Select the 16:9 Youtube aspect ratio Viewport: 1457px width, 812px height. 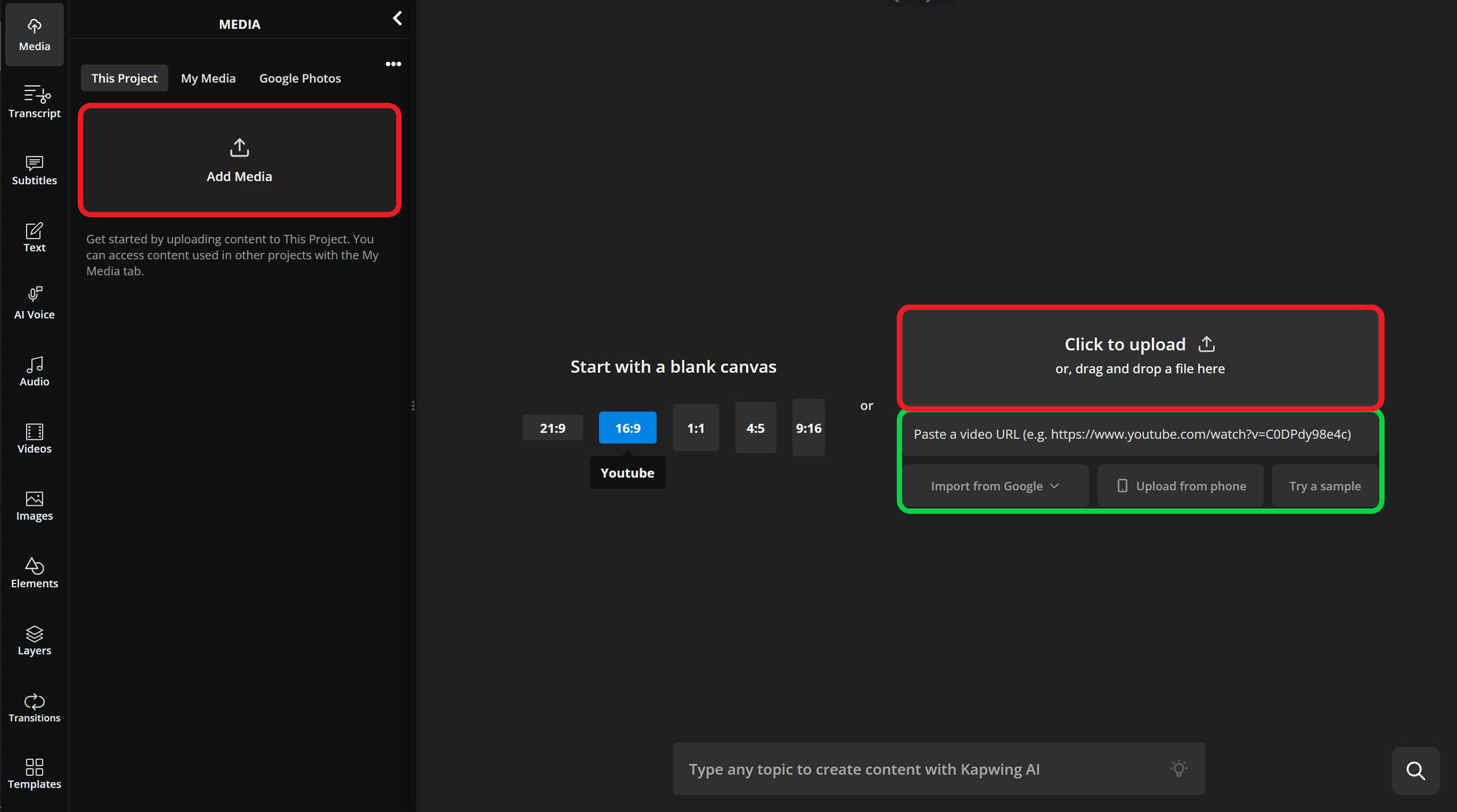(x=627, y=427)
